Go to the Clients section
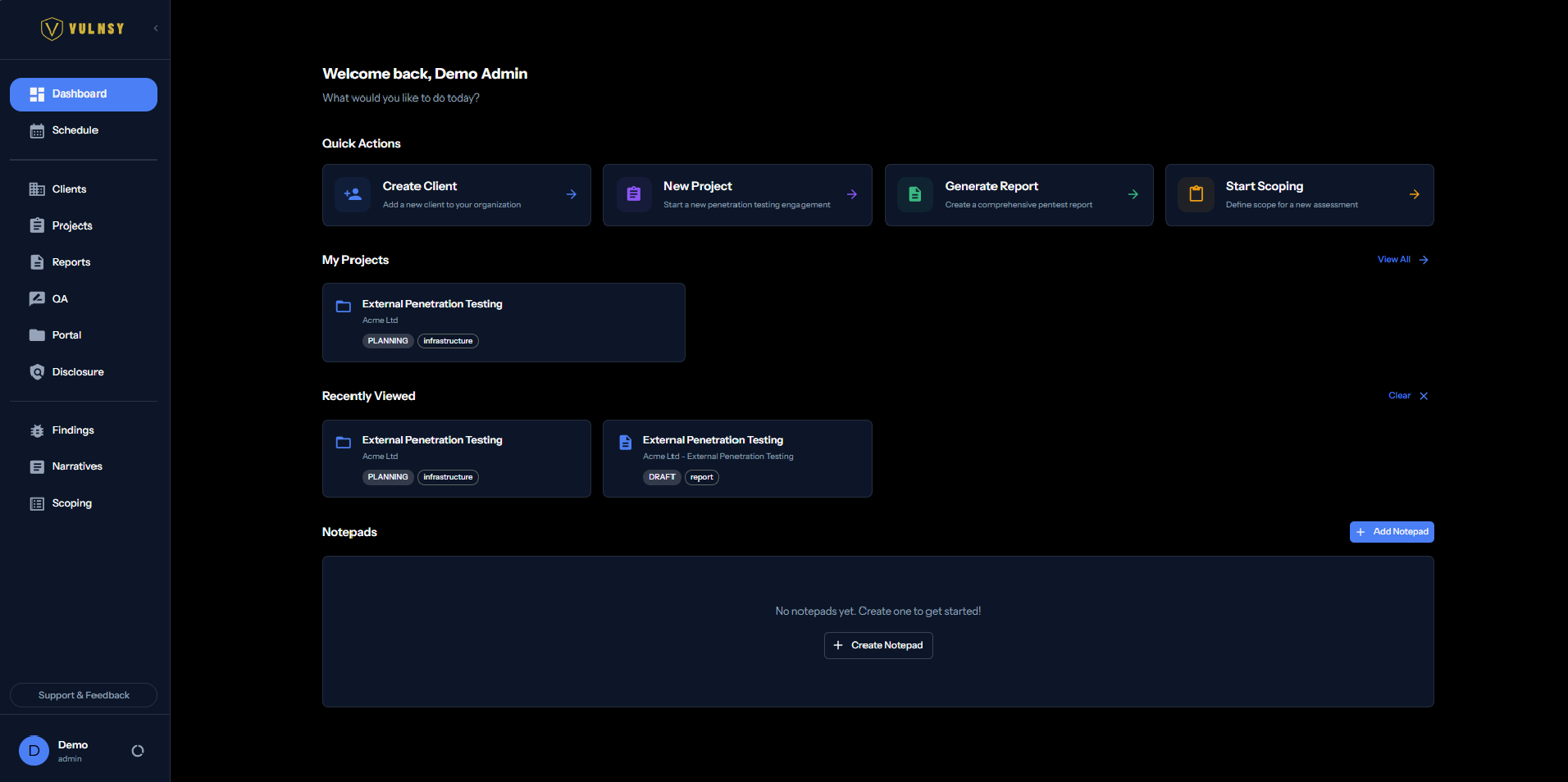 tap(84, 189)
